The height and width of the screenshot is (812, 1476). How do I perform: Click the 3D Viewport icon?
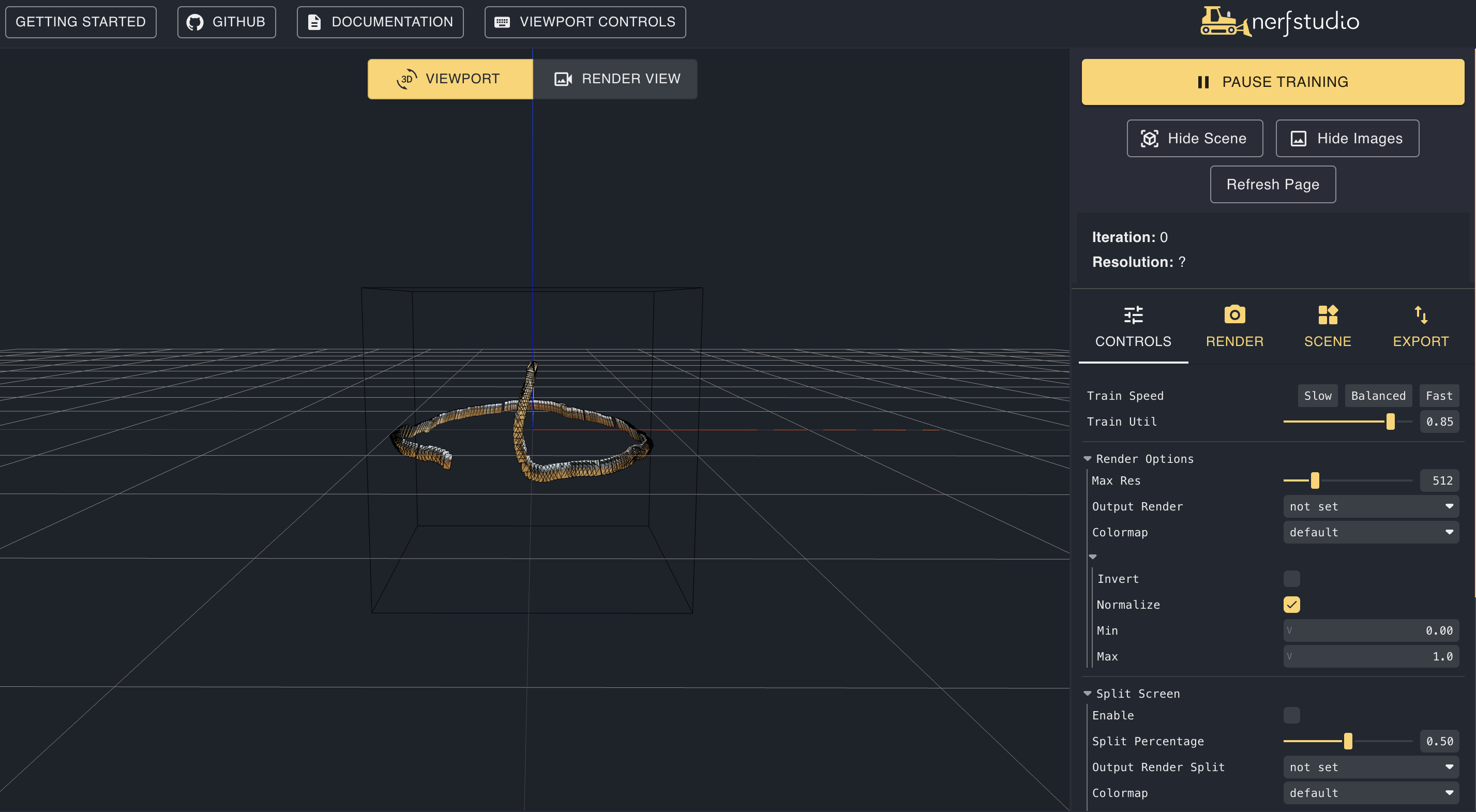tap(406, 79)
